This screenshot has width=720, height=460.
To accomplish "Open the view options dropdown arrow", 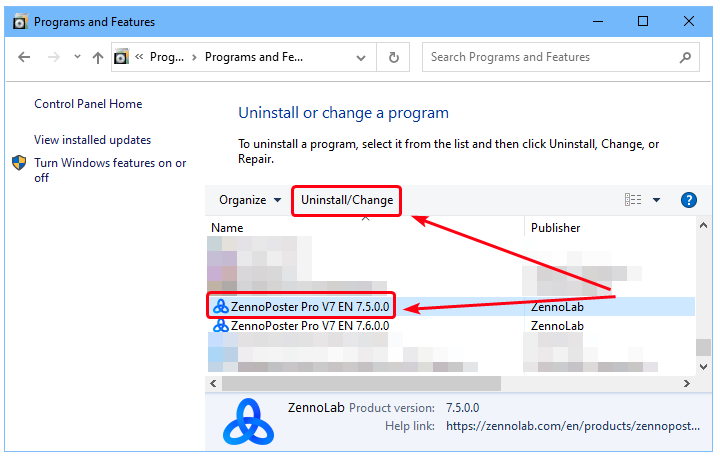I will tap(657, 200).
